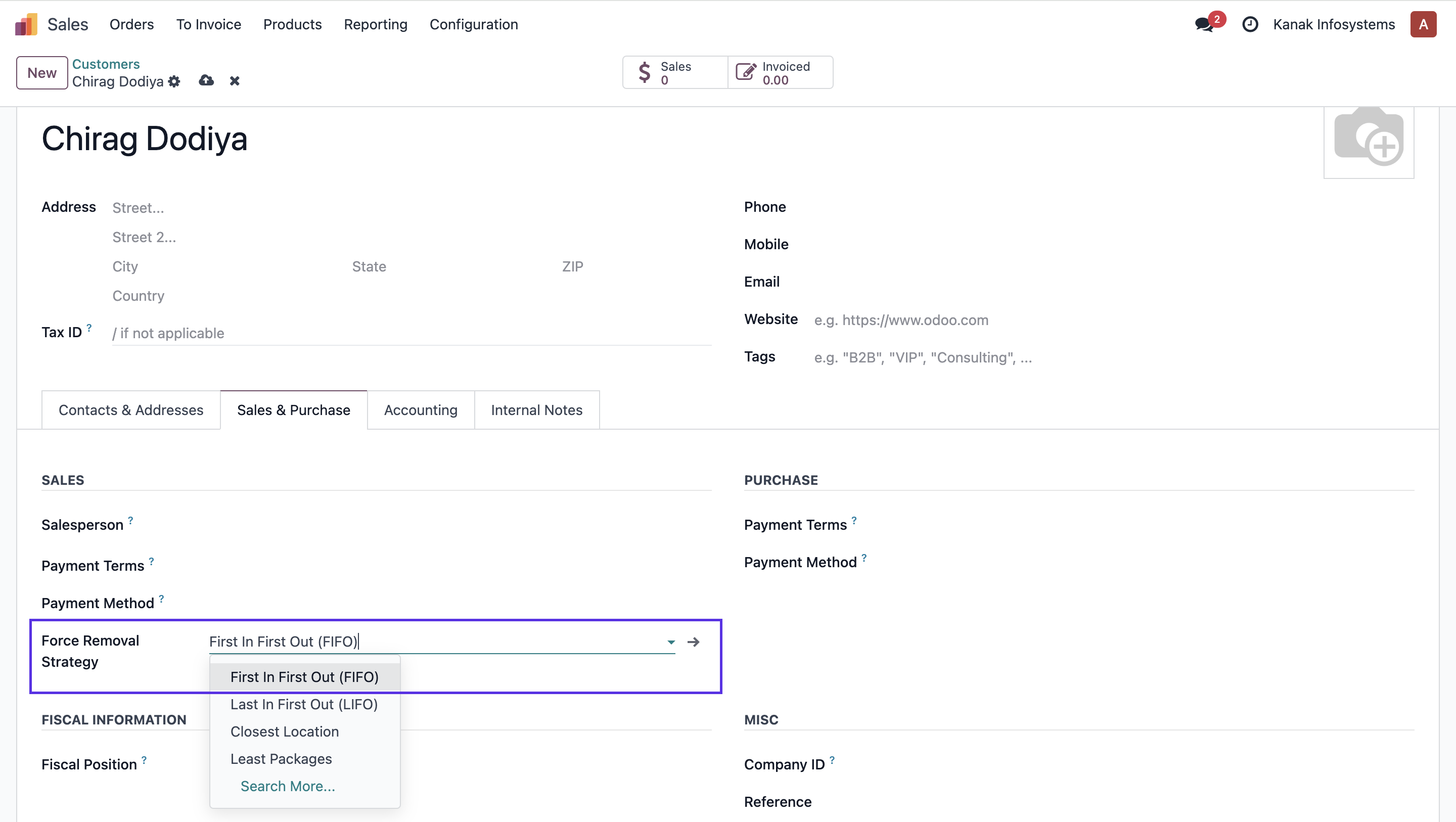The height and width of the screenshot is (822, 1456).
Task: Discard changes with the X icon
Action: (235, 81)
